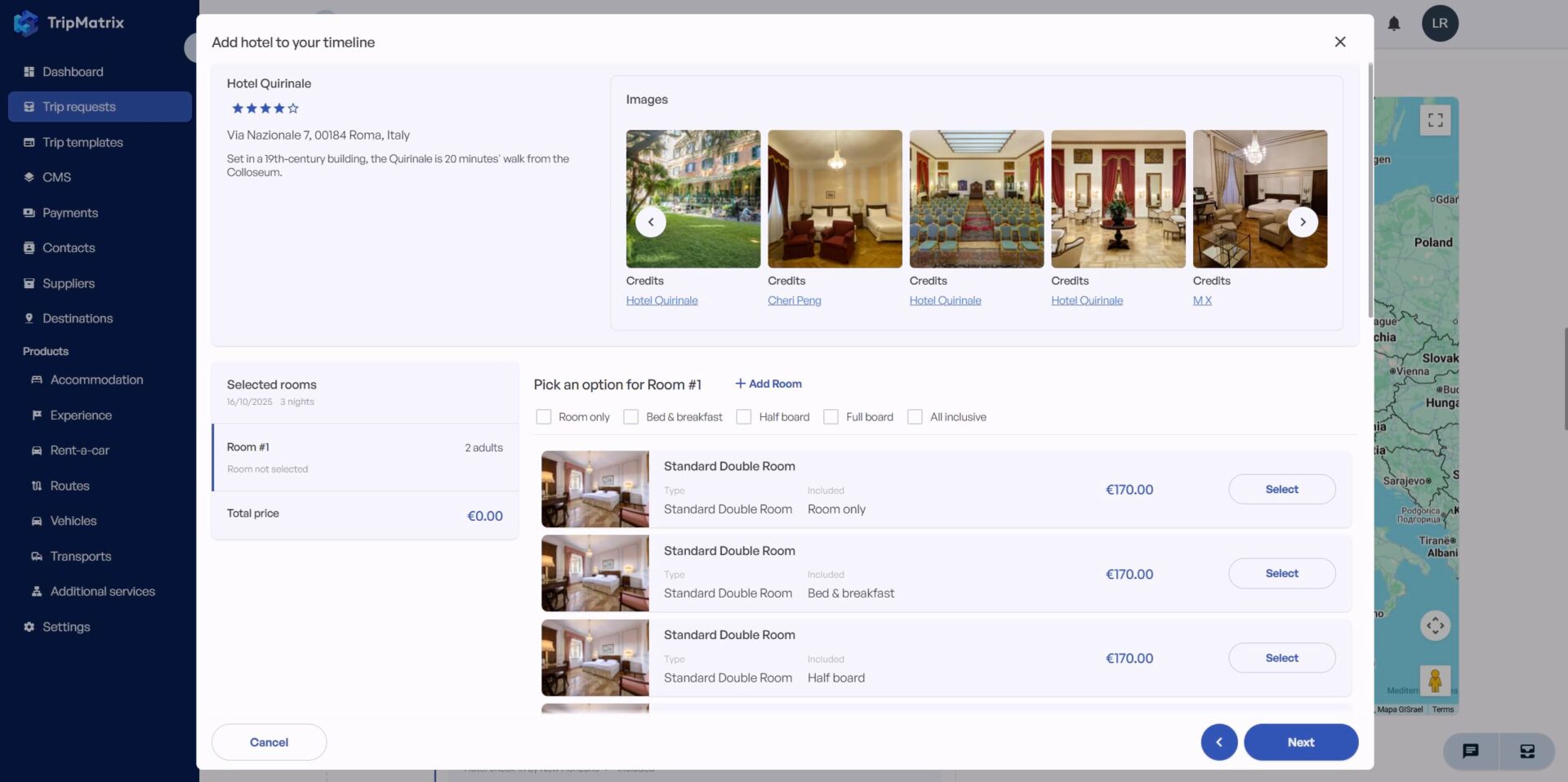Image resolution: width=1568 pixels, height=782 pixels.
Task: Check the All inclusive option
Action: point(915,417)
